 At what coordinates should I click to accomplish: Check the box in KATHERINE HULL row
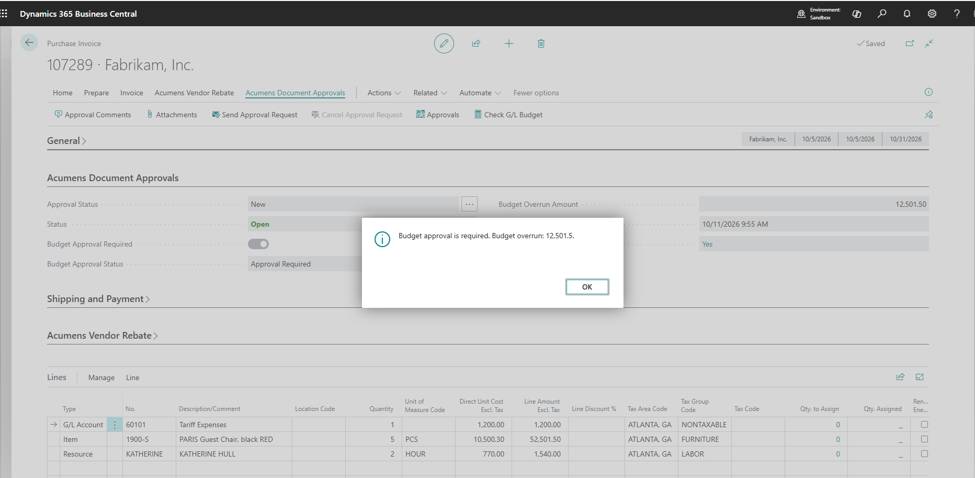click(x=925, y=454)
